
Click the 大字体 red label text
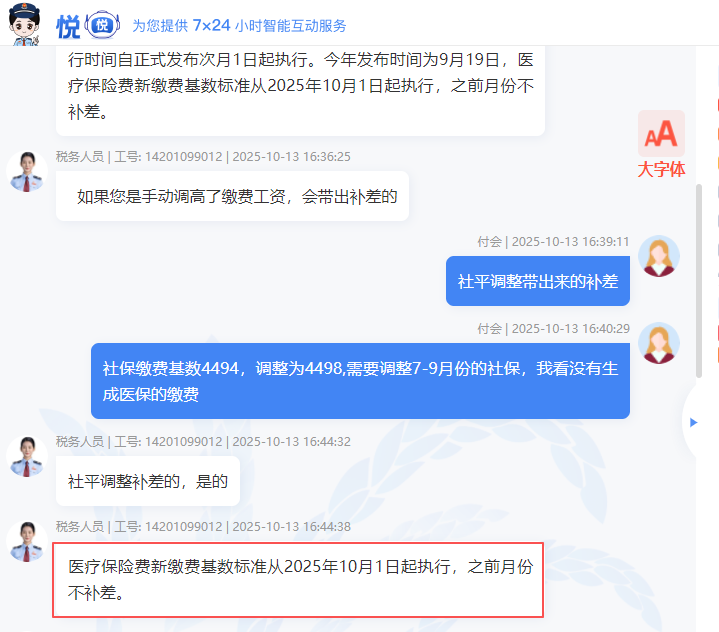click(661, 170)
